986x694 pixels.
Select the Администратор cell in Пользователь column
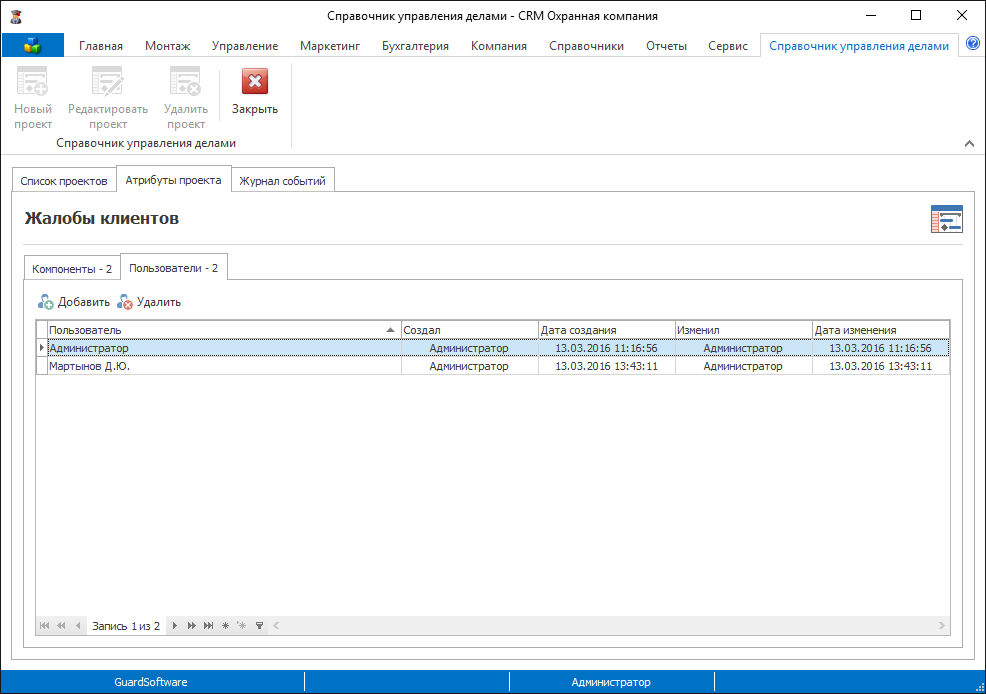tap(224, 348)
